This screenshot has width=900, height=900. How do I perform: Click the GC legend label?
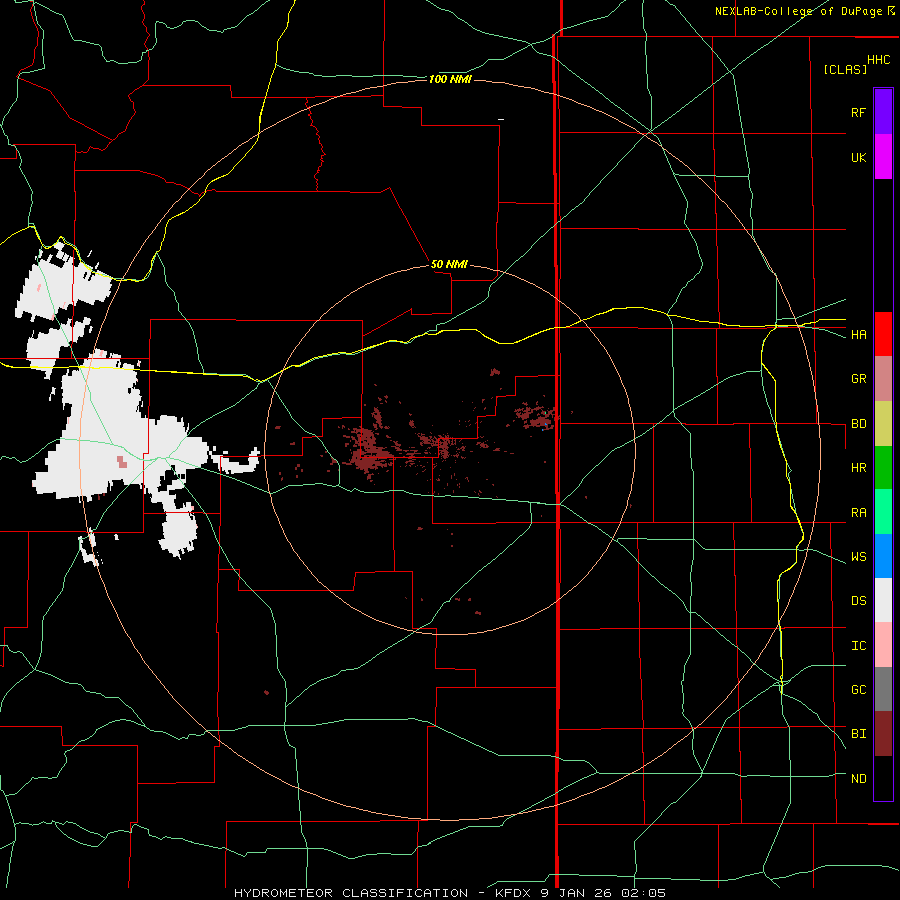858,690
